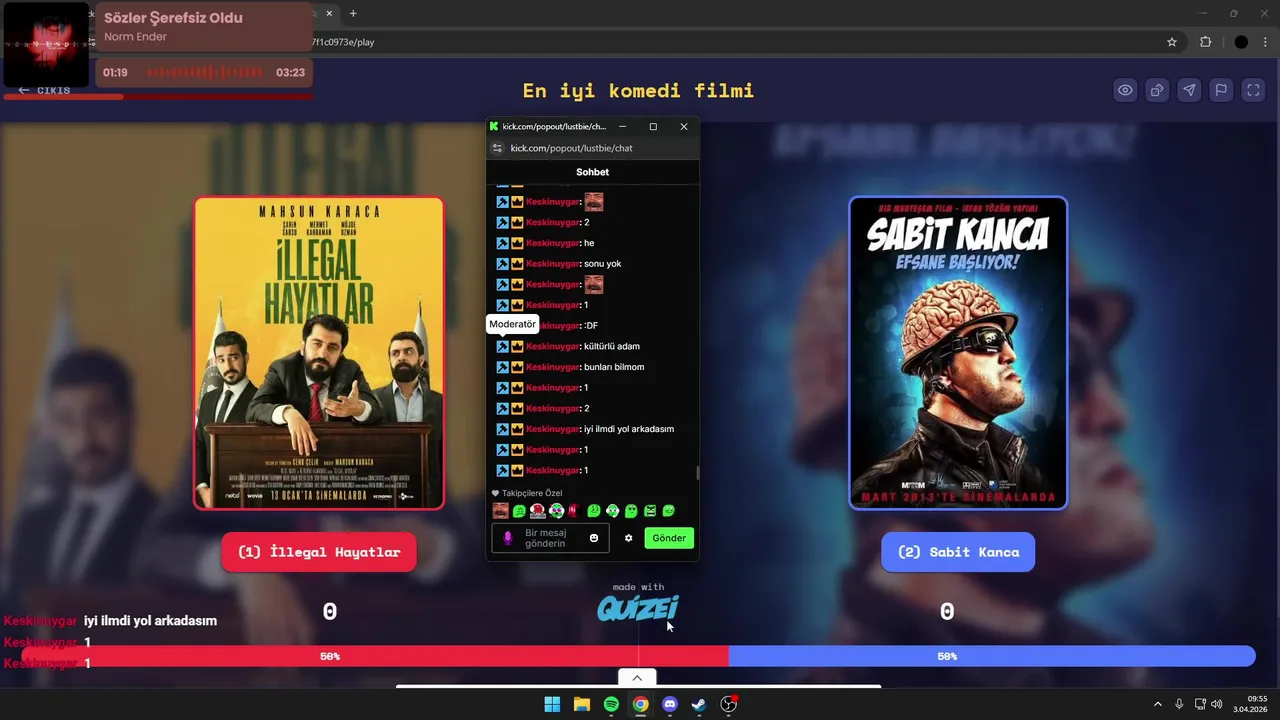1280x720 pixels.
Task: Open Discord from the taskbar
Action: [670, 704]
